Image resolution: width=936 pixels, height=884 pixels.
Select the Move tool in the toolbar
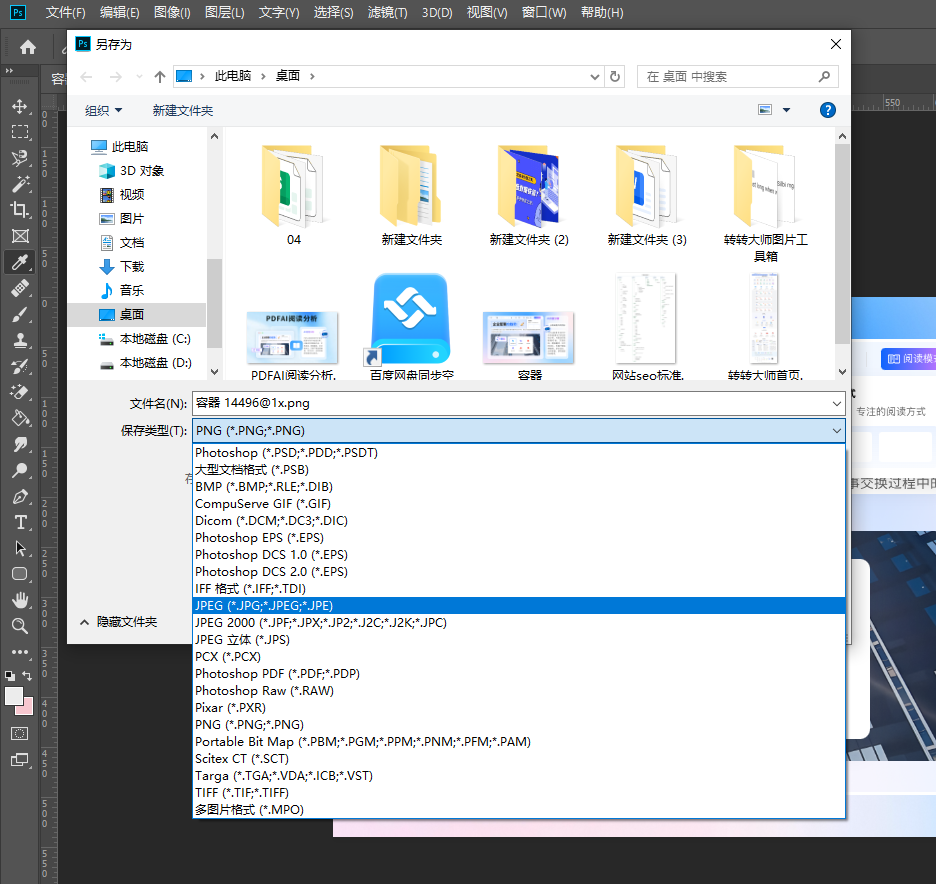[x=19, y=106]
